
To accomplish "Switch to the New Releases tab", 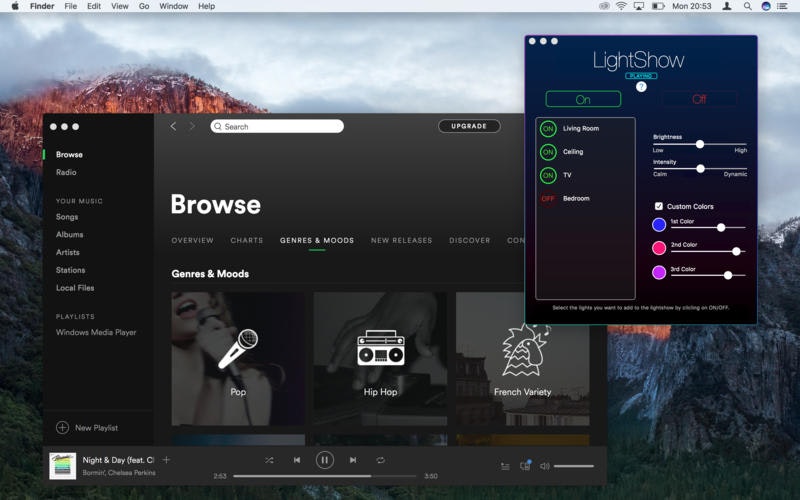I will (x=402, y=240).
